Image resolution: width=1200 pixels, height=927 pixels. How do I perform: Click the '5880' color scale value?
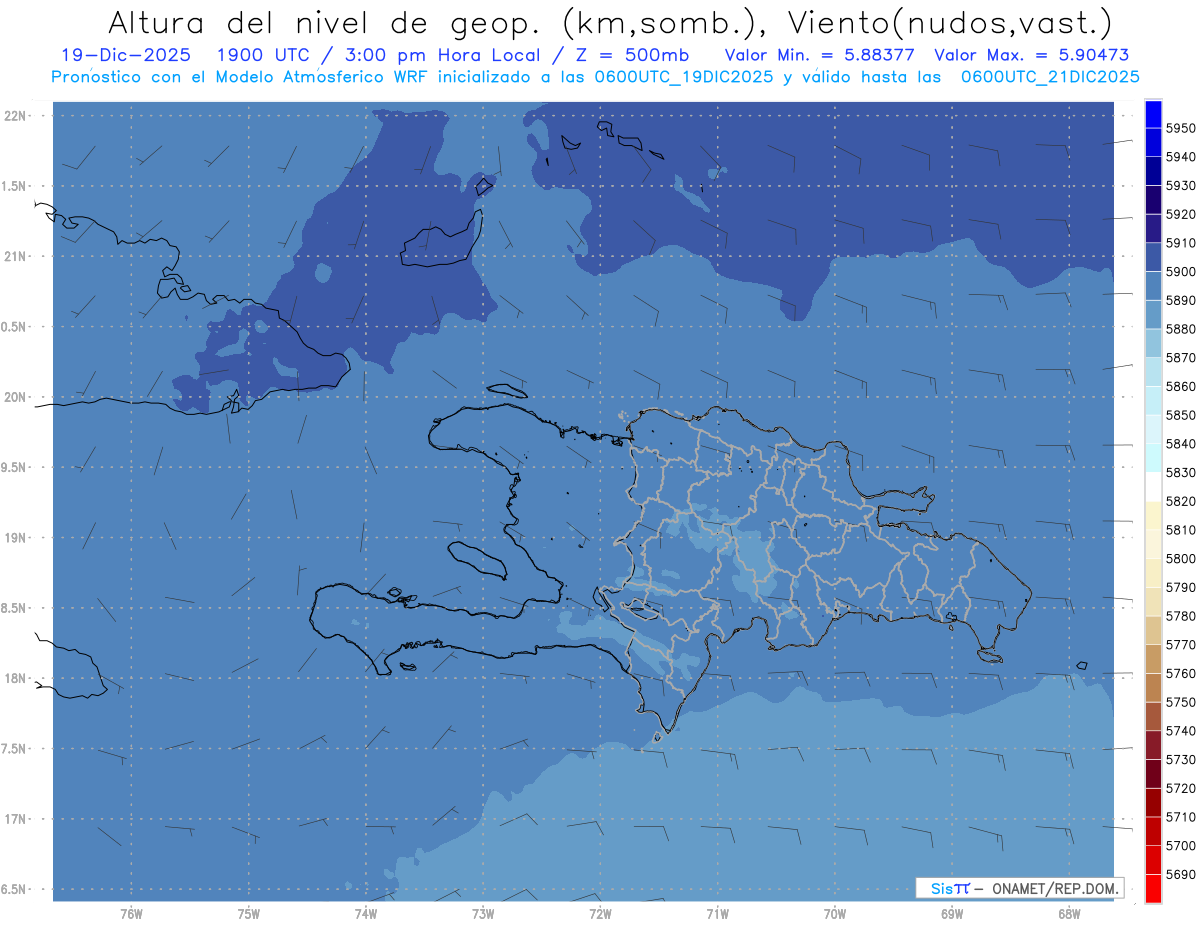pyautogui.click(x=1180, y=329)
